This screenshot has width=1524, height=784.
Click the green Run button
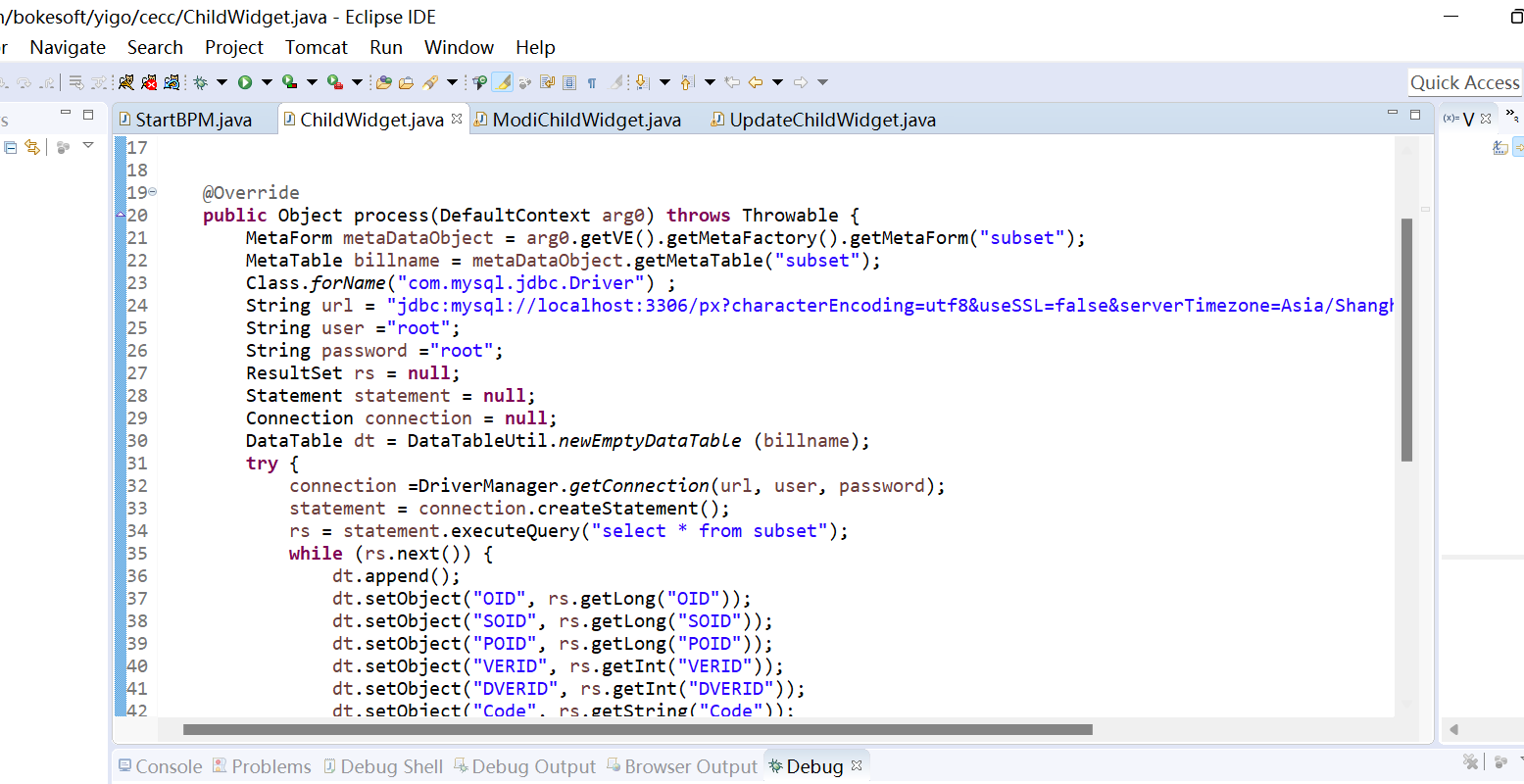coord(245,82)
